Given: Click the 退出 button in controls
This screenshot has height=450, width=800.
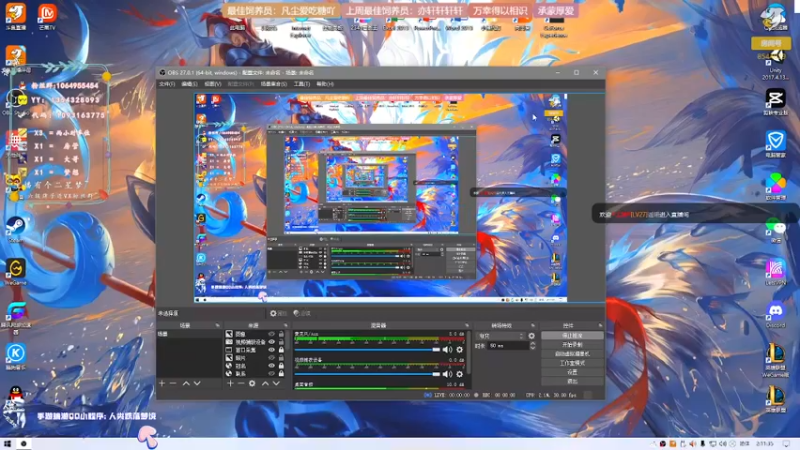Looking at the screenshot, I should 572,381.
